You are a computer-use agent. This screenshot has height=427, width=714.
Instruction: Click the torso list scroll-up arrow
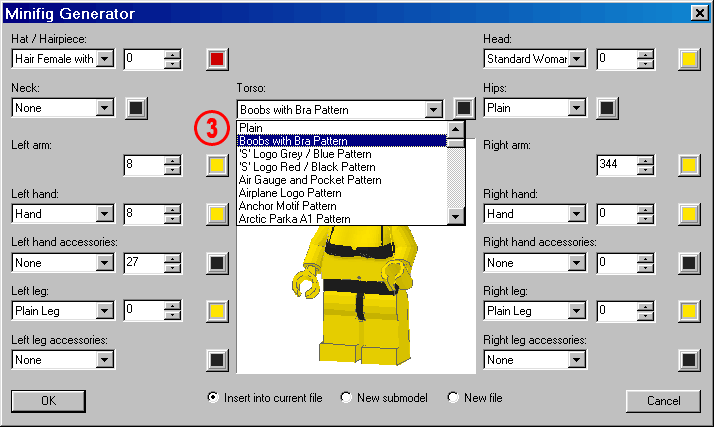(x=456, y=130)
